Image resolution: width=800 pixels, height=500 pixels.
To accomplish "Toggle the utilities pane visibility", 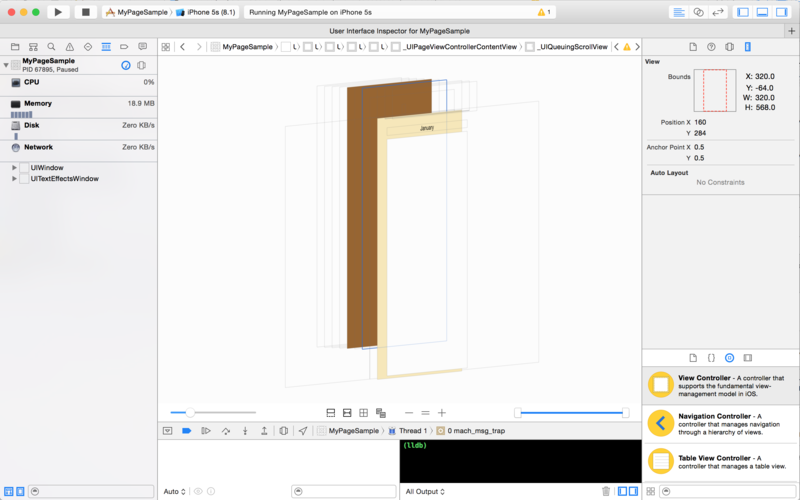I will tap(782, 12).
